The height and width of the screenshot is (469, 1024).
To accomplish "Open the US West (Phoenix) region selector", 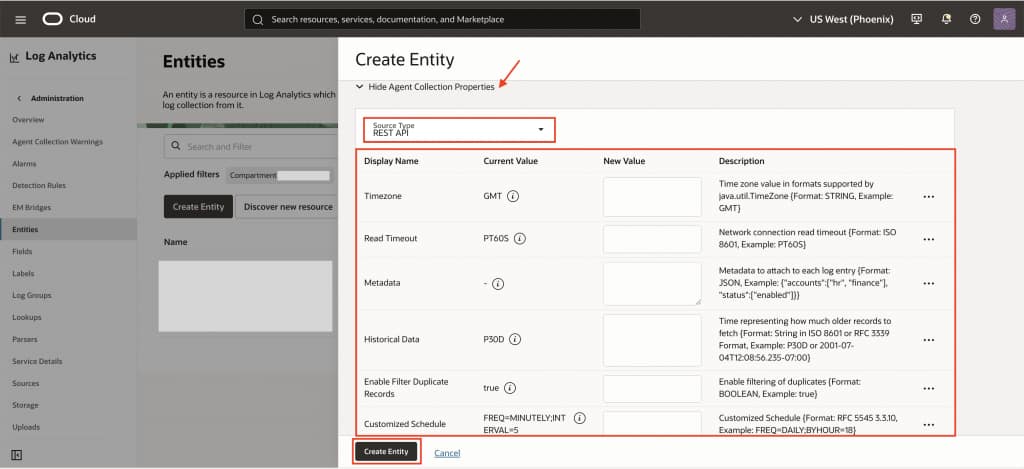I will [x=842, y=19].
